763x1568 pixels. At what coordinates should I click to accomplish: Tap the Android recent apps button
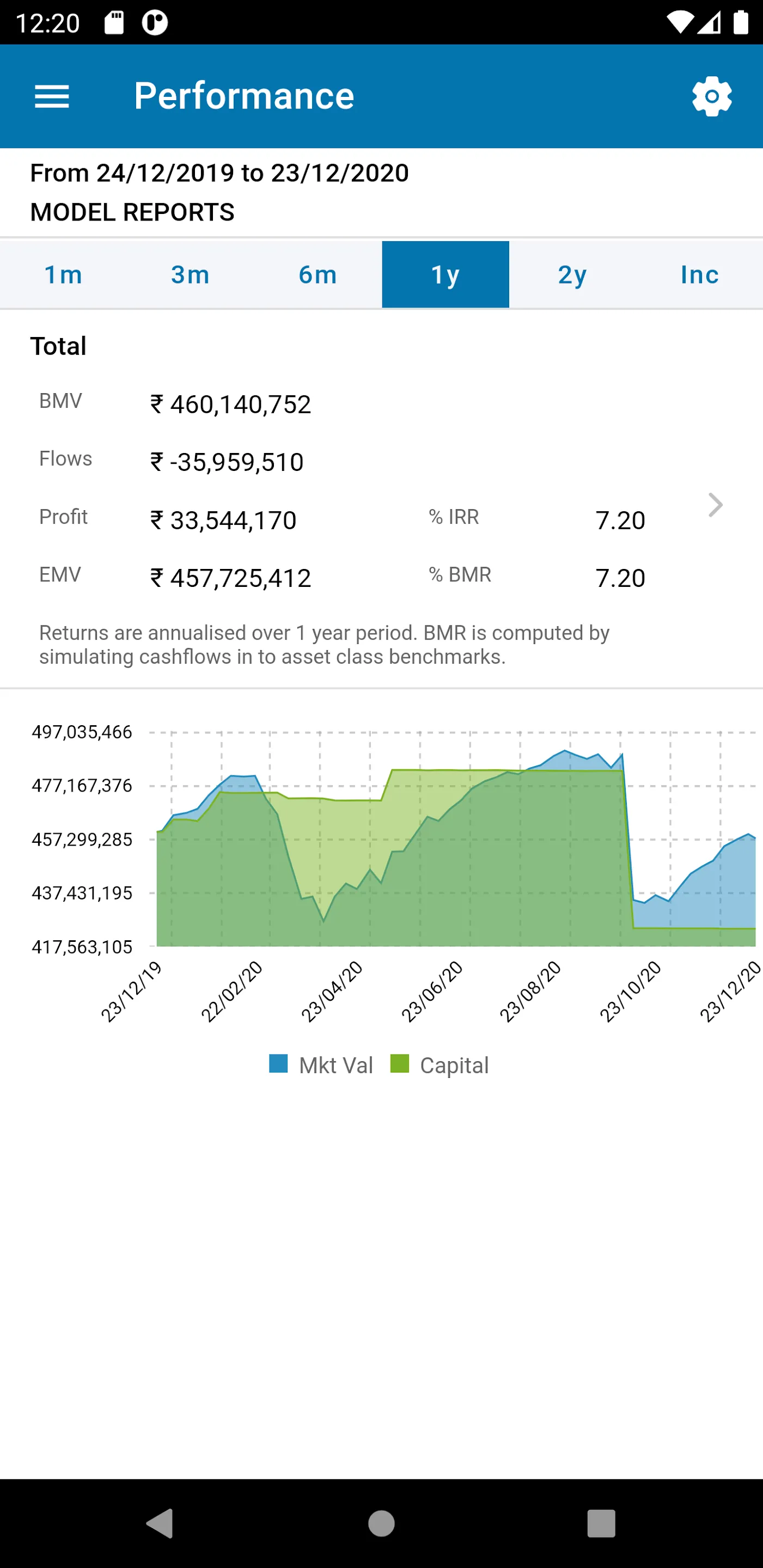click(x=601, y=1523)
